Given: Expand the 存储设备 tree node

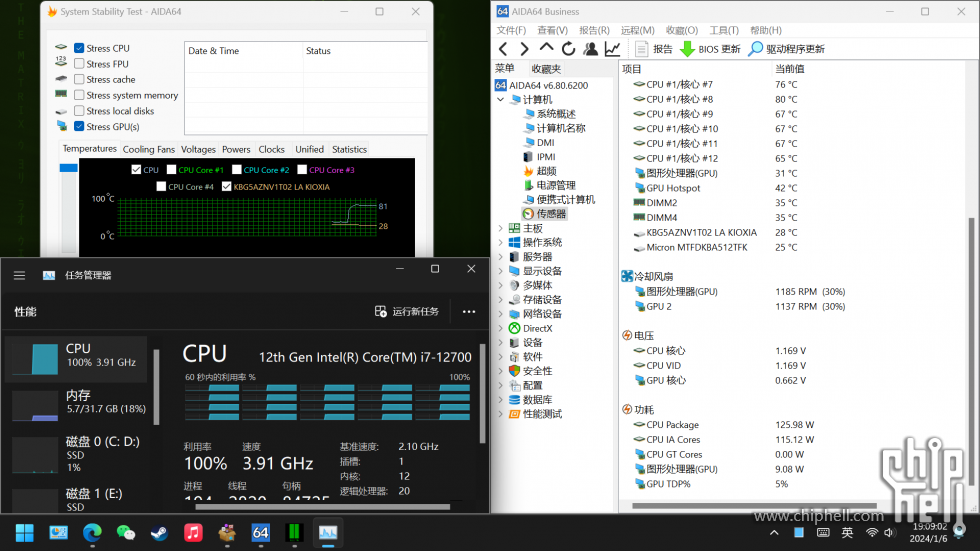Looking at the screenshot, I should pyautogui.click(x=501, y=300).
